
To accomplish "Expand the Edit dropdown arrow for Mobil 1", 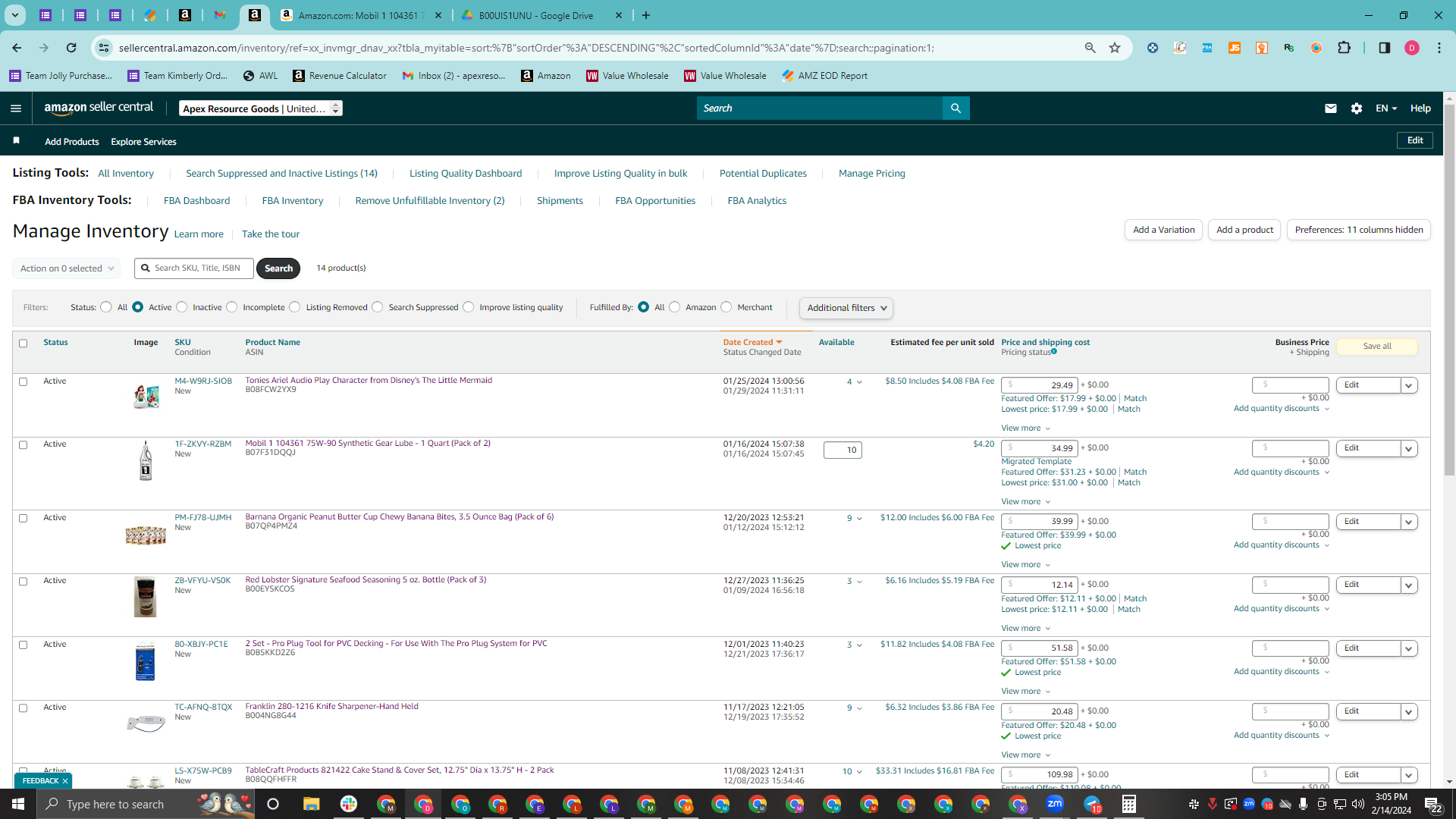I will 1408,448.
